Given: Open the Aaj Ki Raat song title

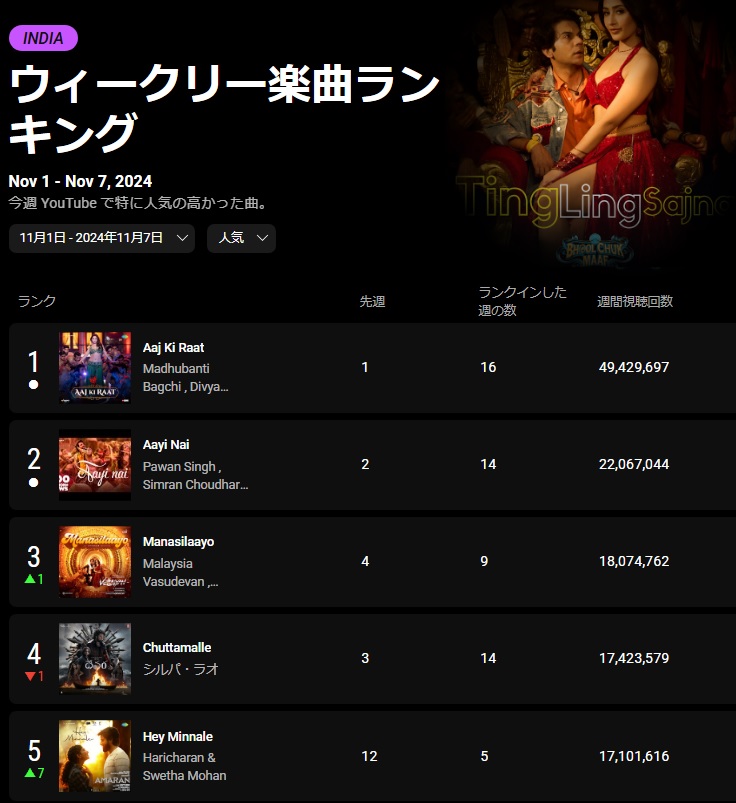Looking at the screenshot, I should 173,348.
